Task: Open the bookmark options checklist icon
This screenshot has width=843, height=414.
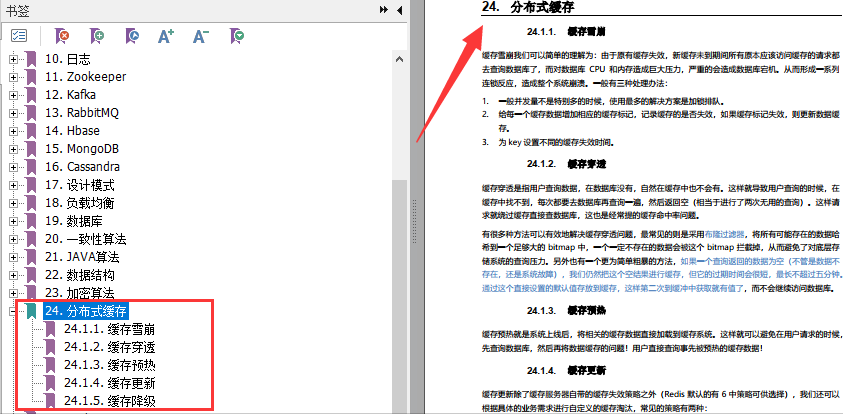Action: [x=19, y=36]
